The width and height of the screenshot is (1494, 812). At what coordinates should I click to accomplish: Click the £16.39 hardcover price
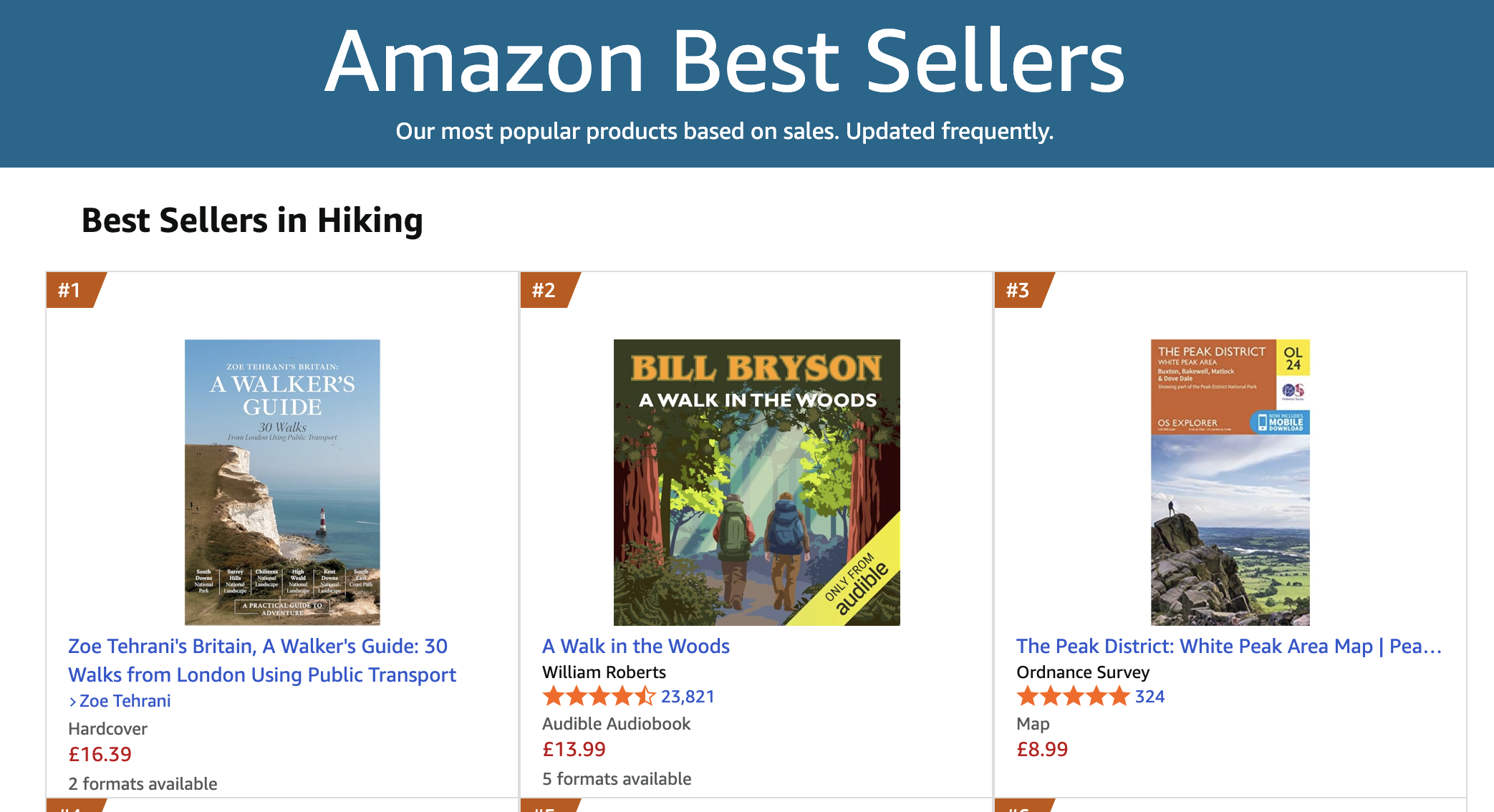click(100, 754)
